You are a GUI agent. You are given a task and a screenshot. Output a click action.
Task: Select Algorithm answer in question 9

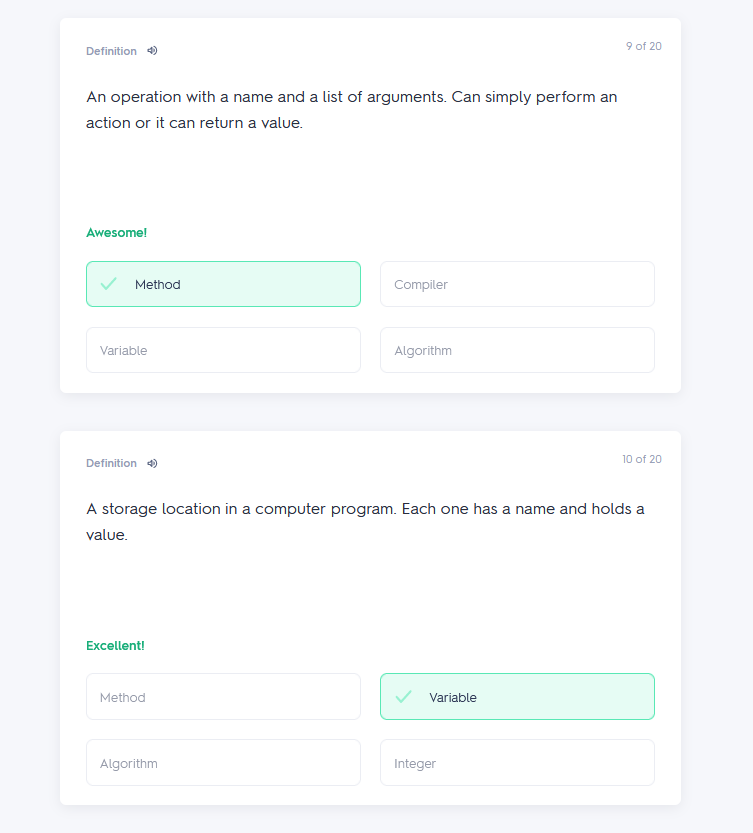click(517, 350)
